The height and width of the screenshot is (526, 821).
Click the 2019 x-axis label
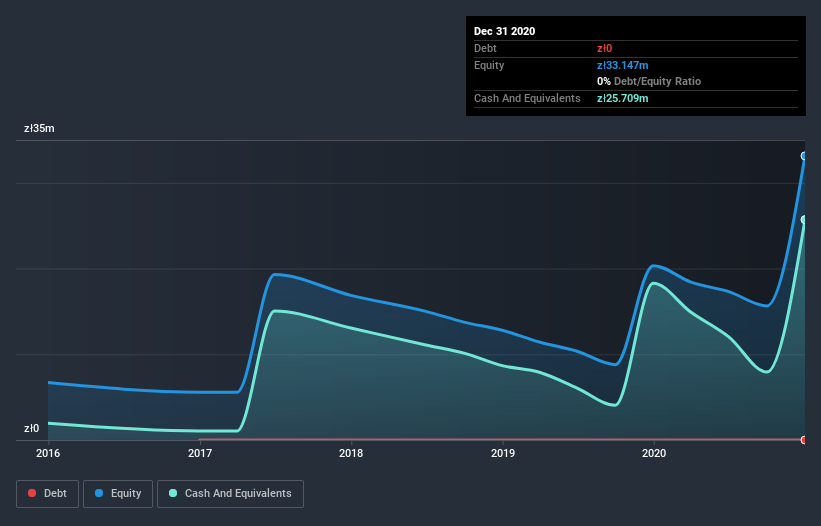click(503, 453)
